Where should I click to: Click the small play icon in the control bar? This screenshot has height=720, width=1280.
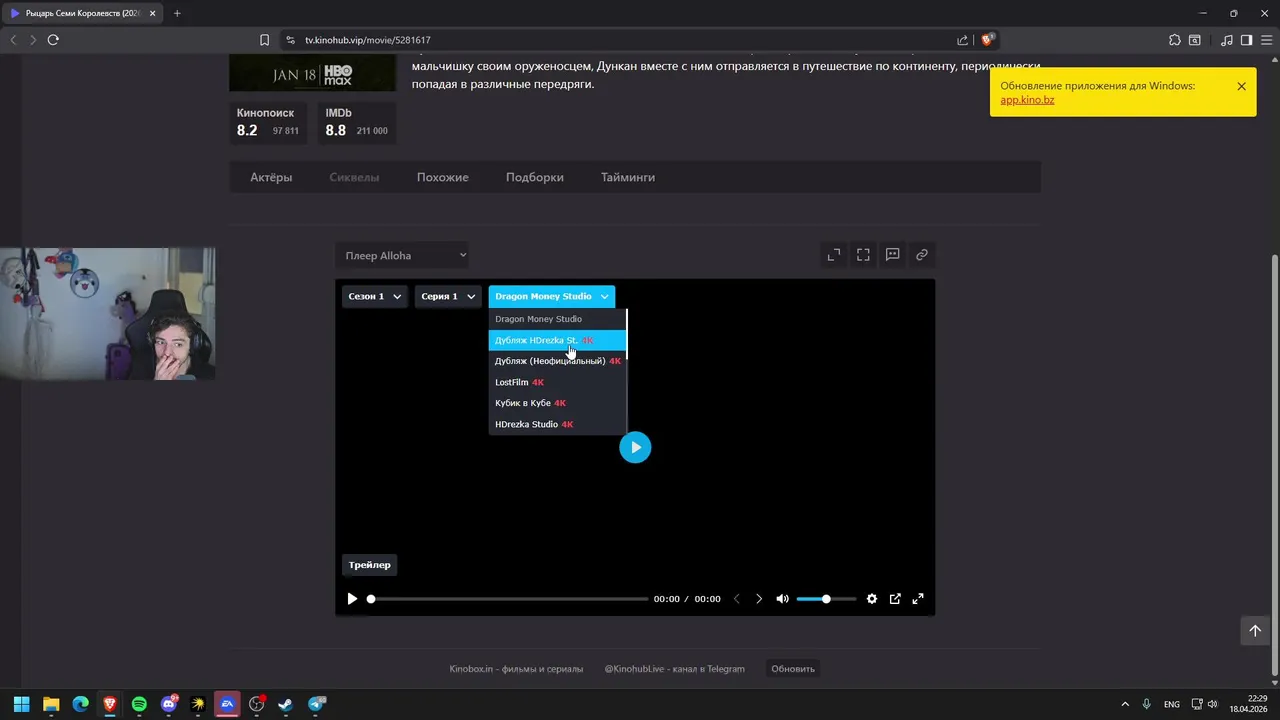pyautogui.click(x=352, y=599)
